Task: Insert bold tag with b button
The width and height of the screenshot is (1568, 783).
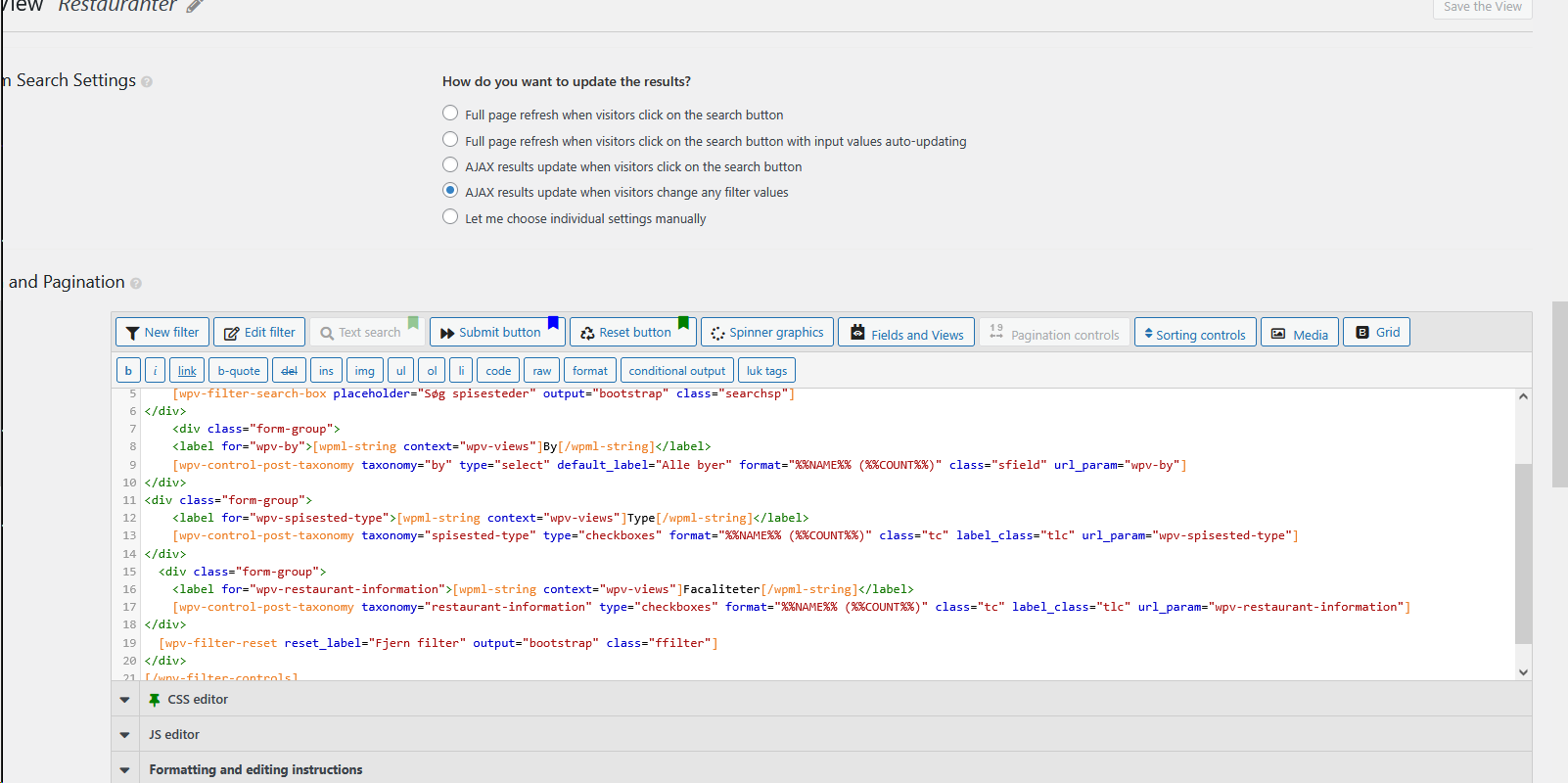Action: pos(128,371)
